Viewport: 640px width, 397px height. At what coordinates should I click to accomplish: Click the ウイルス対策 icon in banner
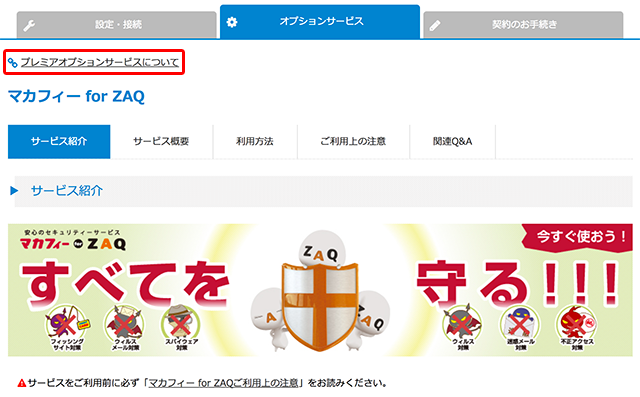(x=463, y=328)
